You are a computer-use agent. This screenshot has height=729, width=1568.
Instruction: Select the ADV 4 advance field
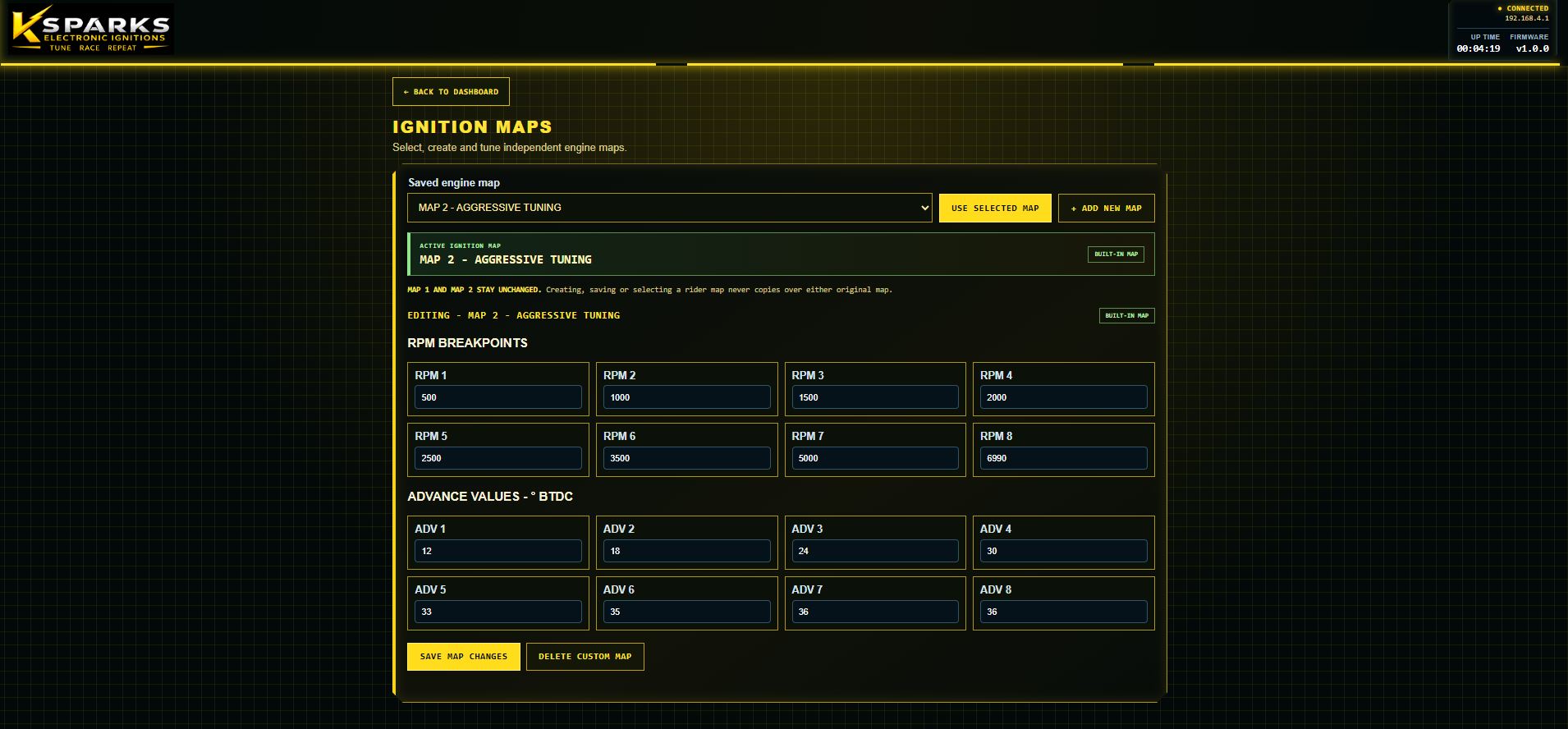point(1064,551)
